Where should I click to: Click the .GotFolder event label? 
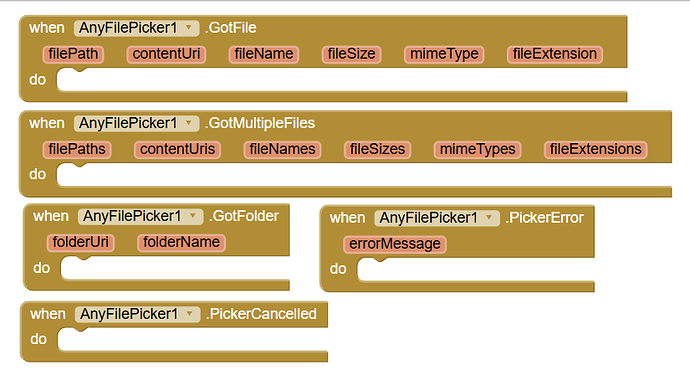coord(244,216)
